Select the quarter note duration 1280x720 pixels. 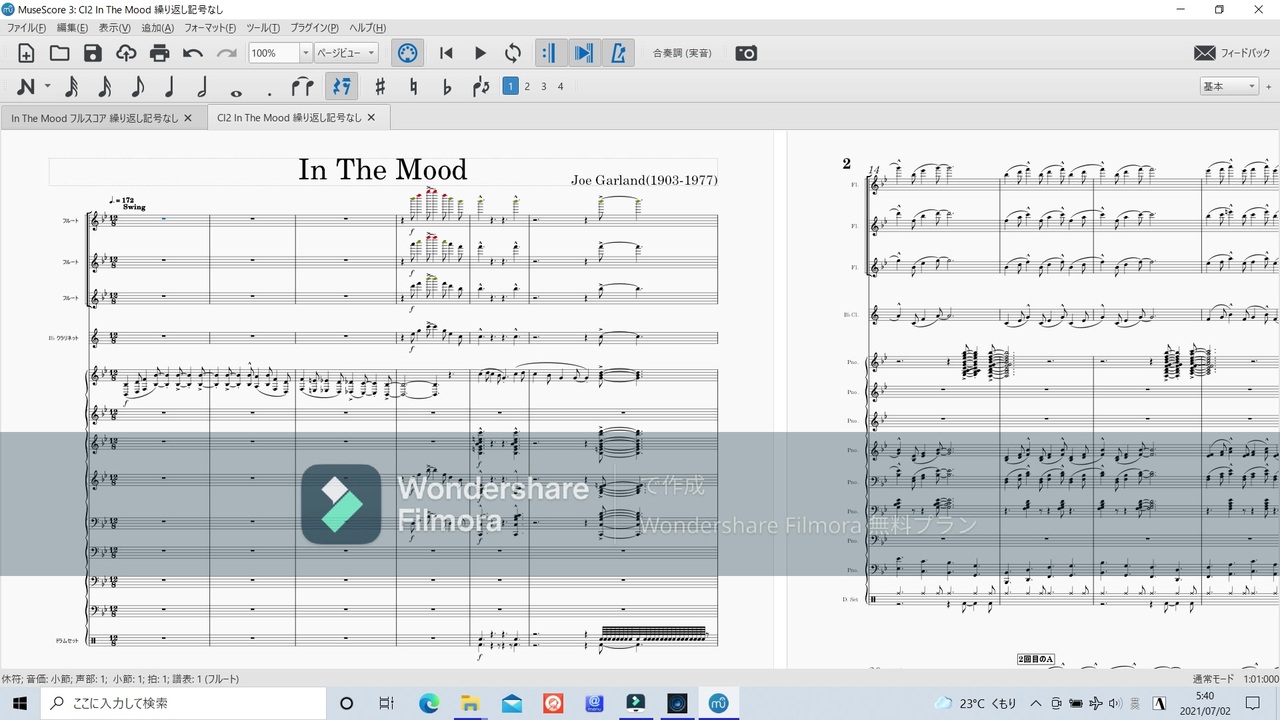[x=169, y=87]
